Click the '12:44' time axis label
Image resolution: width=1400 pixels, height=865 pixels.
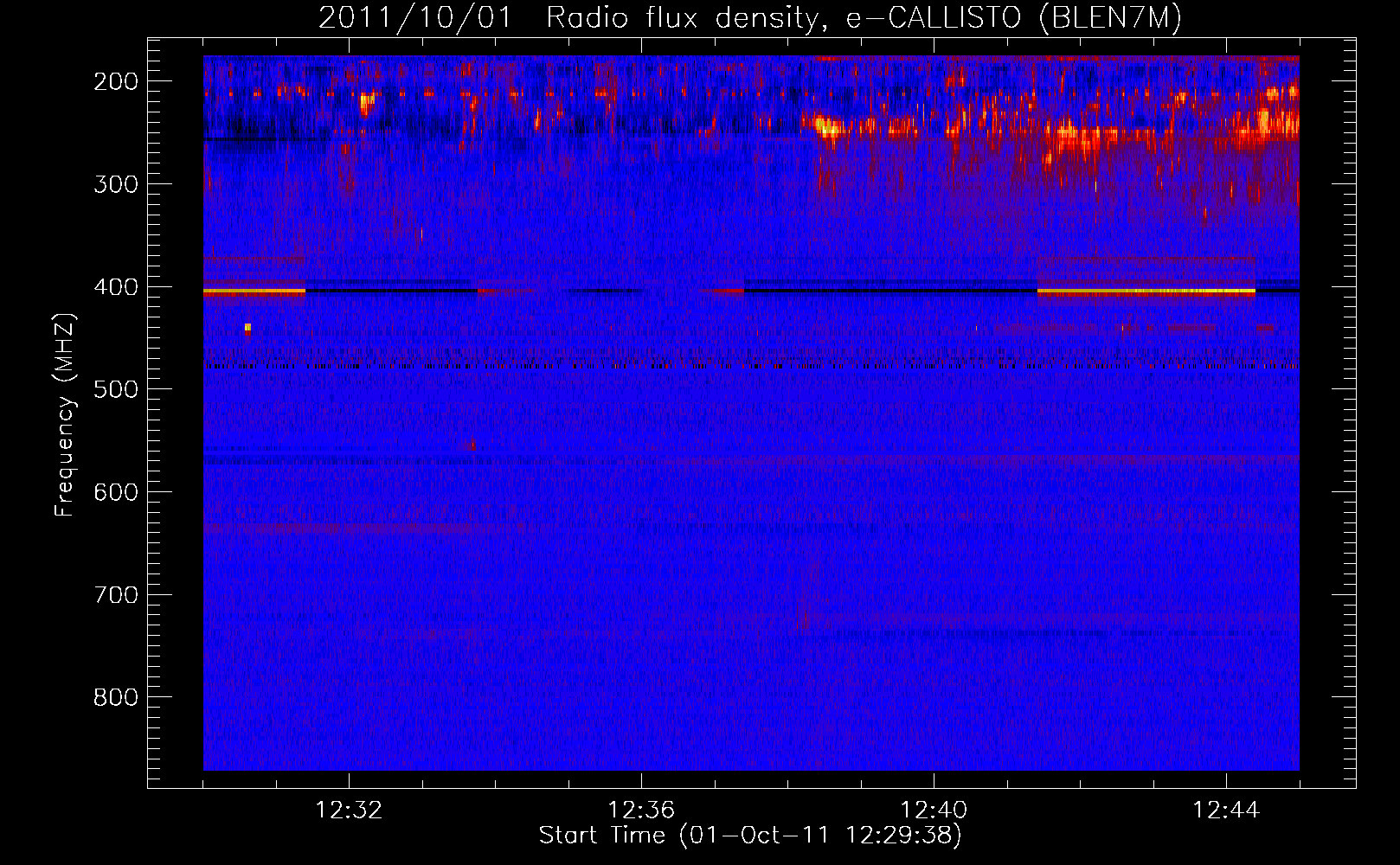tap(1226, 811)
